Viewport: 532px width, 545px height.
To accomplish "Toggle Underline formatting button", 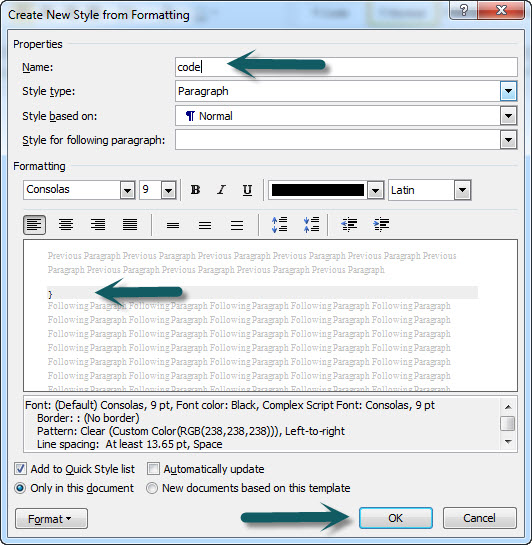I will [x=247, y=190].
